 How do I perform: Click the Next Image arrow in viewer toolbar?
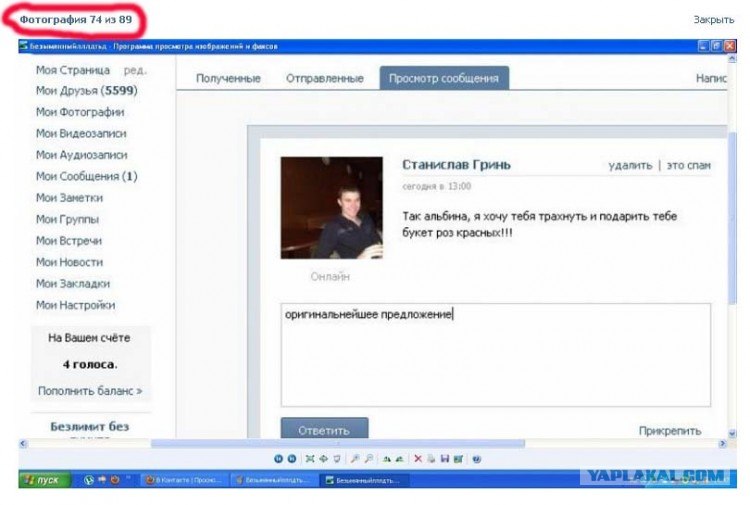[x=291, y=459]
